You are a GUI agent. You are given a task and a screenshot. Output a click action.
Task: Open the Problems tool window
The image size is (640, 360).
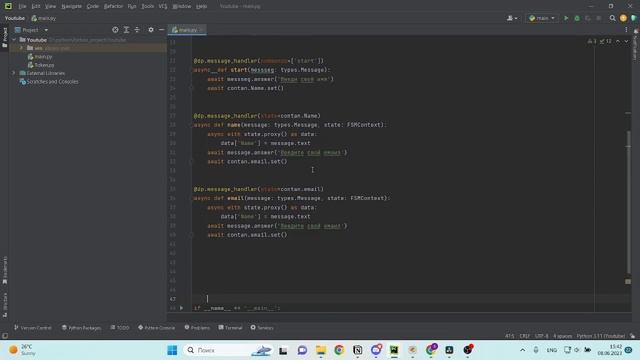(197, 328)
